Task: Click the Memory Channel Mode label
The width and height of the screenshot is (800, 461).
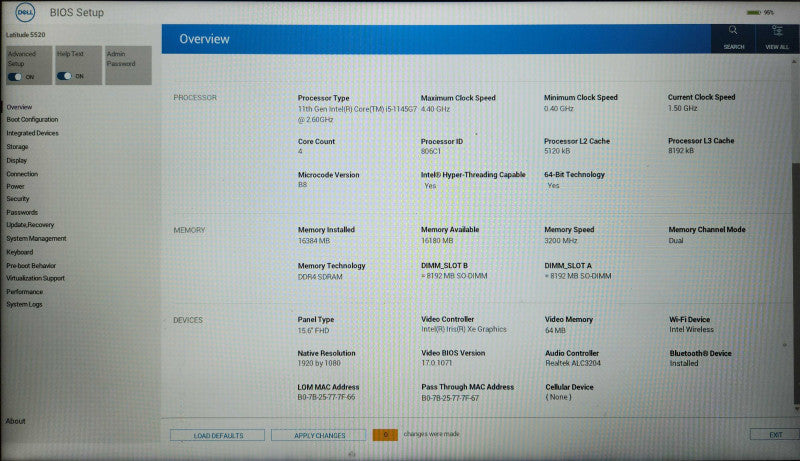Action: (707, 230)
